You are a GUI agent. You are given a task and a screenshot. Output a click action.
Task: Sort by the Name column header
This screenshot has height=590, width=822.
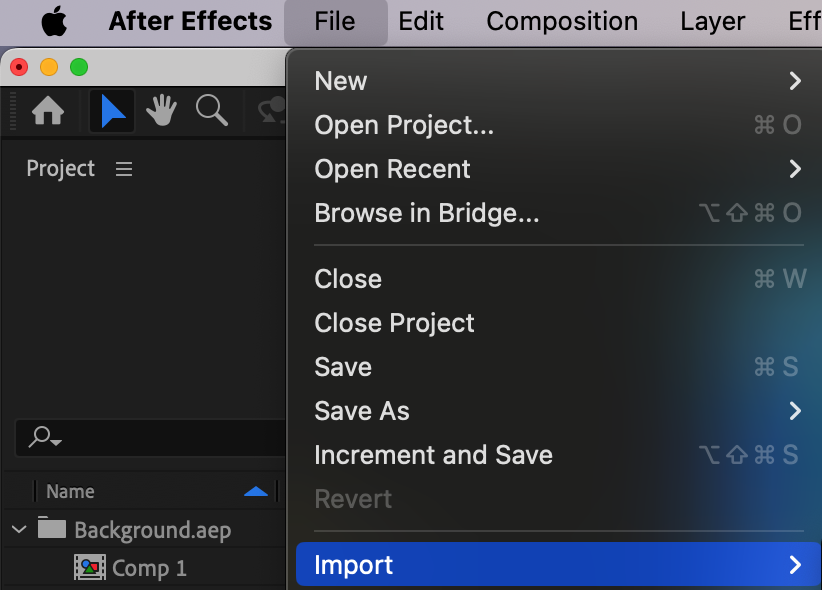click(x=70, y=491)
